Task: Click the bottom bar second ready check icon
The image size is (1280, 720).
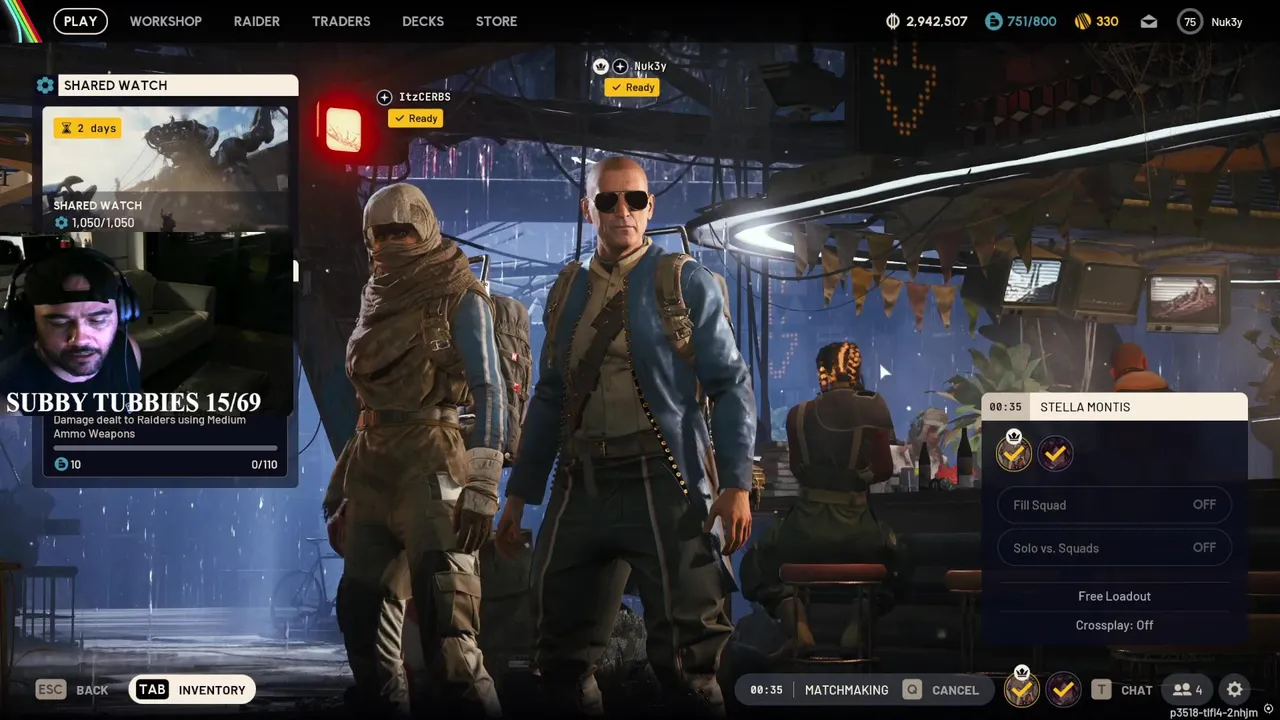Action: [1063, 689]
